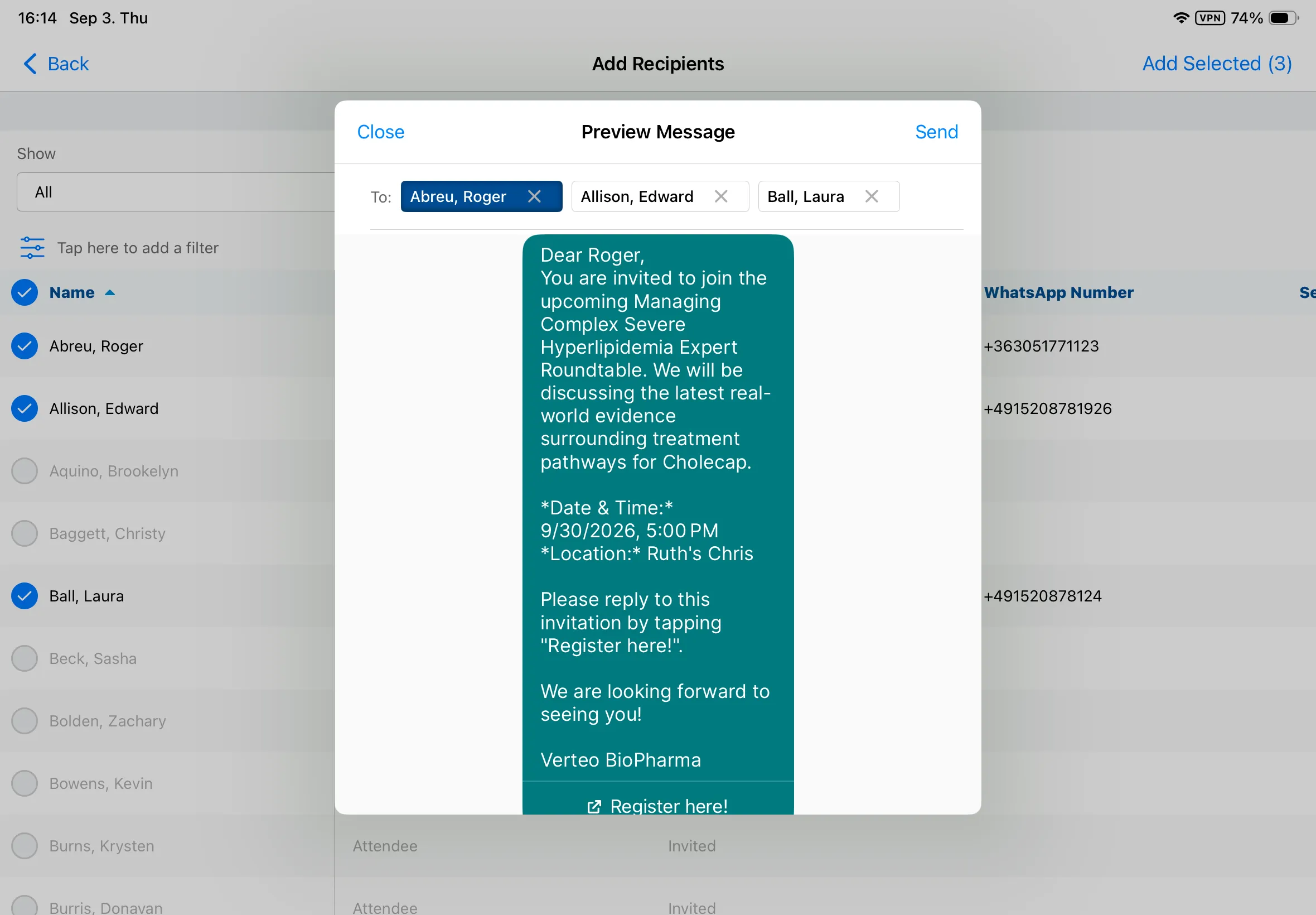Remove Abreu, Roger recipient chip
This screenshot has width=1316, height=915.
pyautogui.click(x=534, y=196)
